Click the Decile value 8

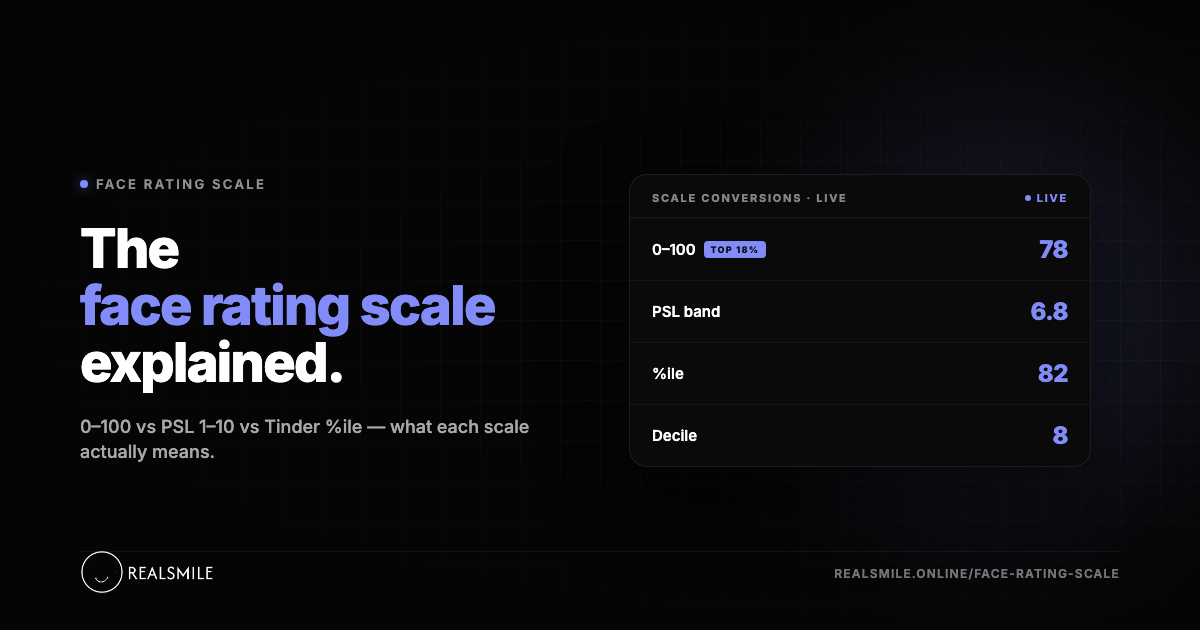click(x=1060, y=436)
